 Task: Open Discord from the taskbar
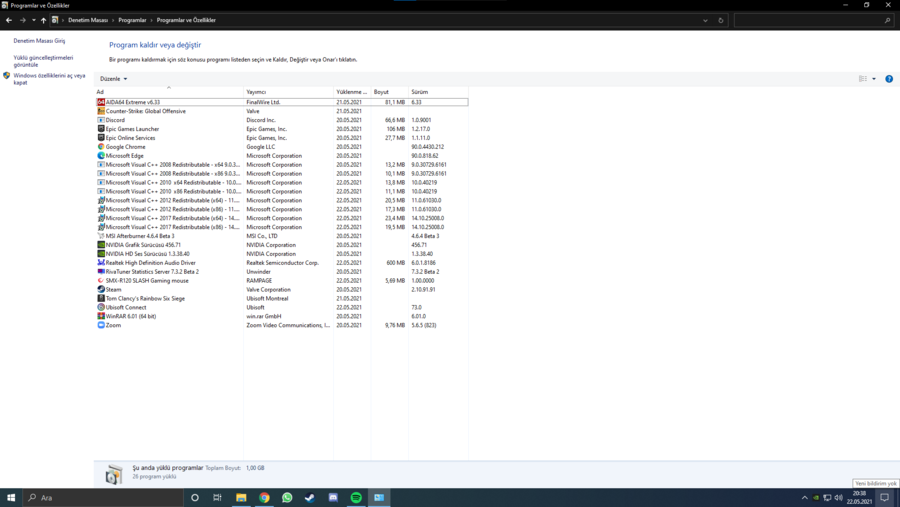(333, 498)
